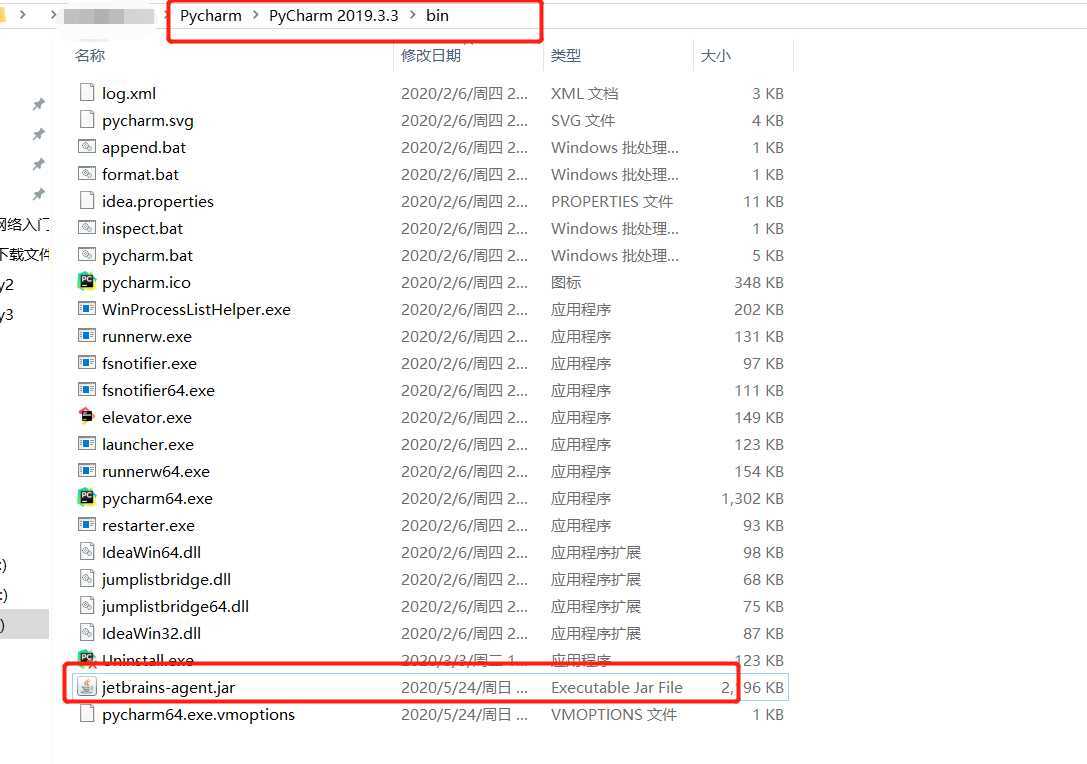Click the pycharm.ico PyCharm logo icon
The width and height of the screenshot is (1087, 764).
point(87,281)
